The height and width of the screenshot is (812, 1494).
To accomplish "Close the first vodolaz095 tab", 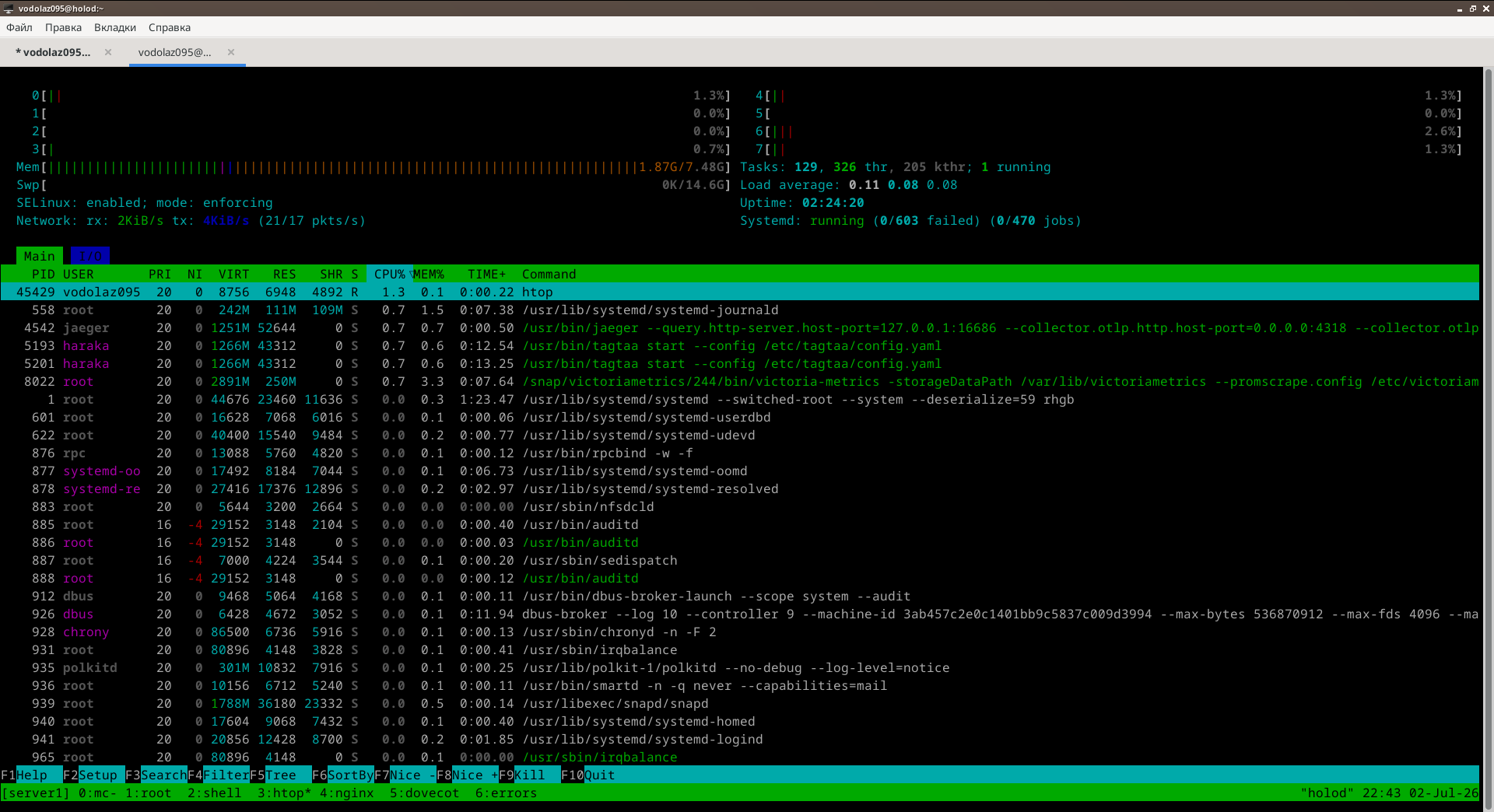I will (x=108, y=52).
